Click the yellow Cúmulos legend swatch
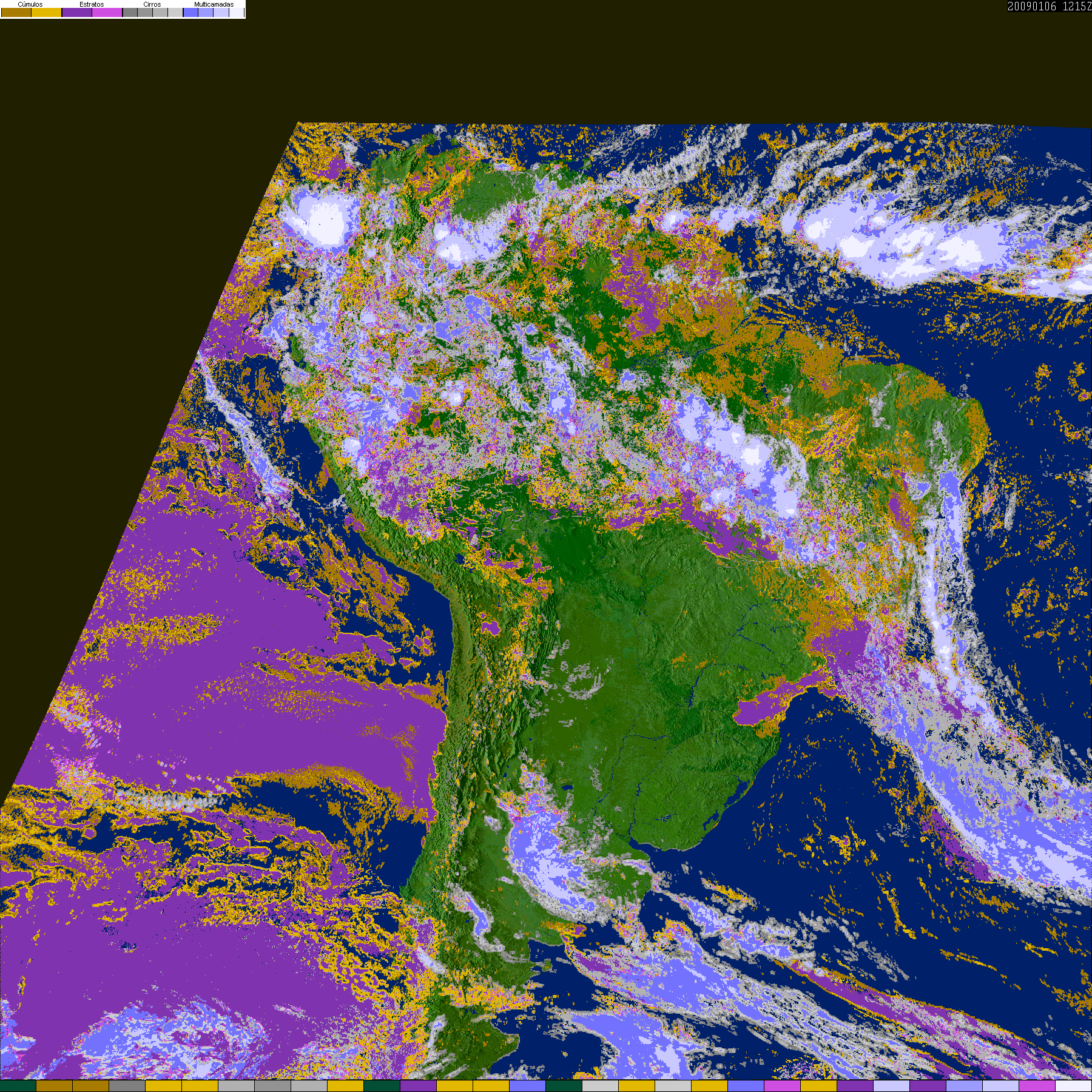The height and width of the screenshot is (1092, 1092). pyautogui.click(x=47, y=13)
